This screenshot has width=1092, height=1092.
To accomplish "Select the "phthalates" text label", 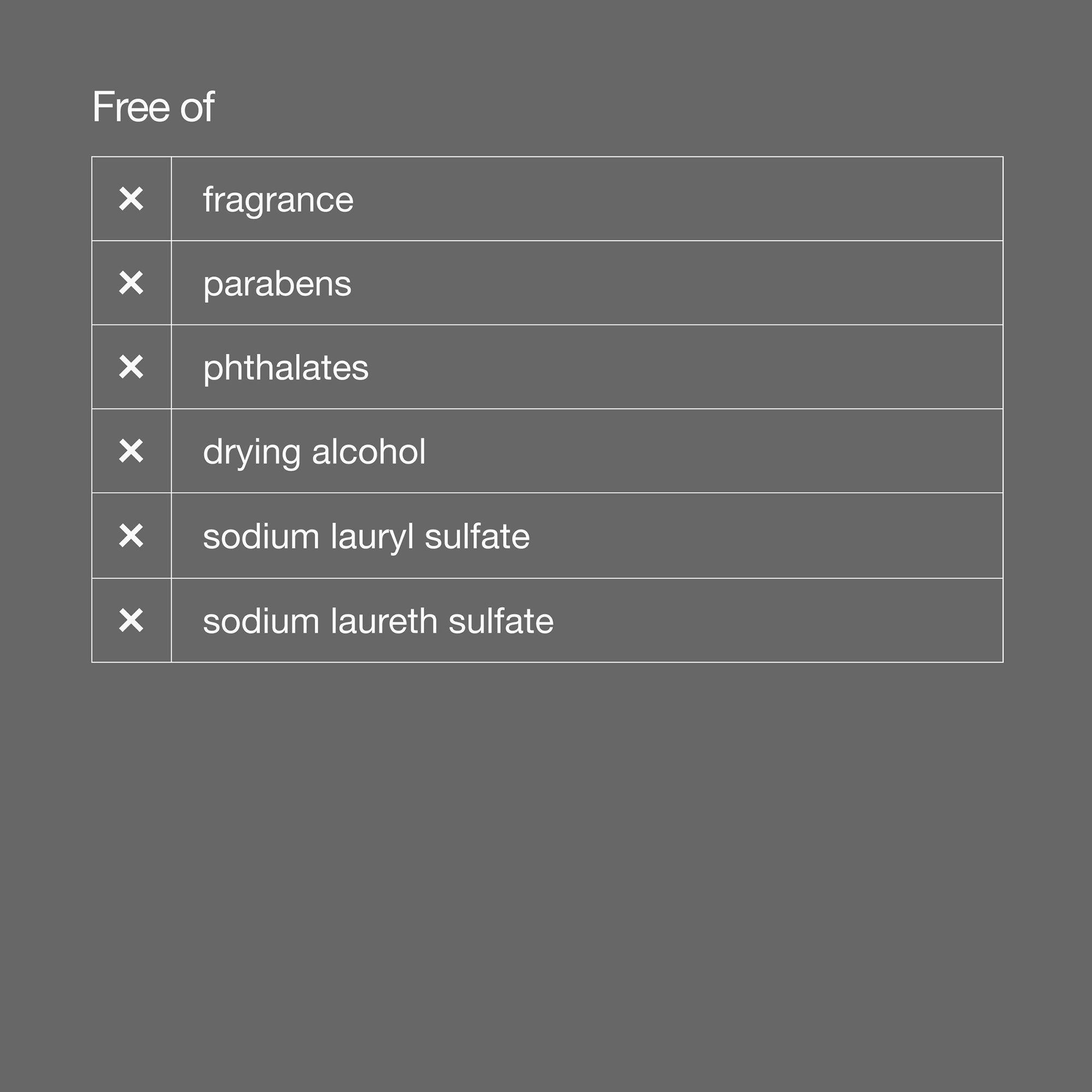I will click(x=286, y=368).
